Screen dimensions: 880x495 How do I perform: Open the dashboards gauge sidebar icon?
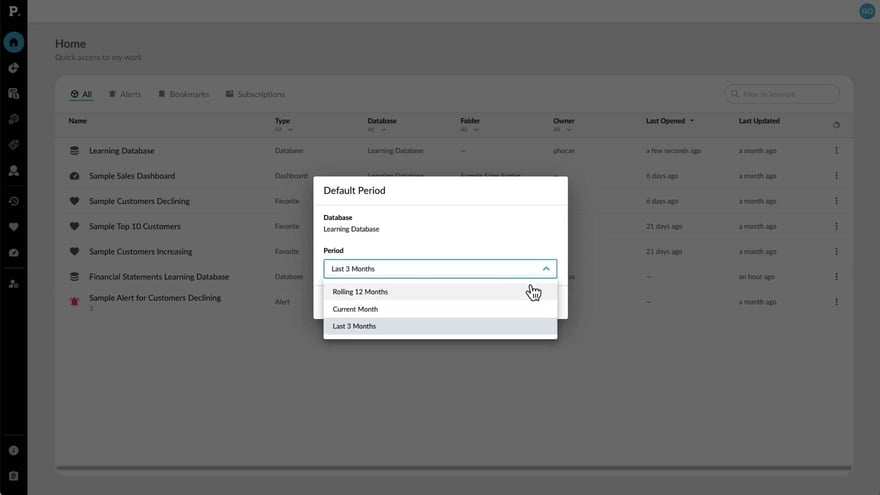coord(13,253)
